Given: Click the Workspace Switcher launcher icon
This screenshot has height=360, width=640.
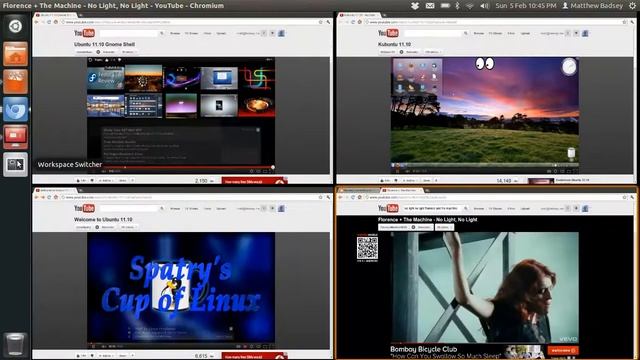Looking at the screenshot, I should click(x=16, y=164).
